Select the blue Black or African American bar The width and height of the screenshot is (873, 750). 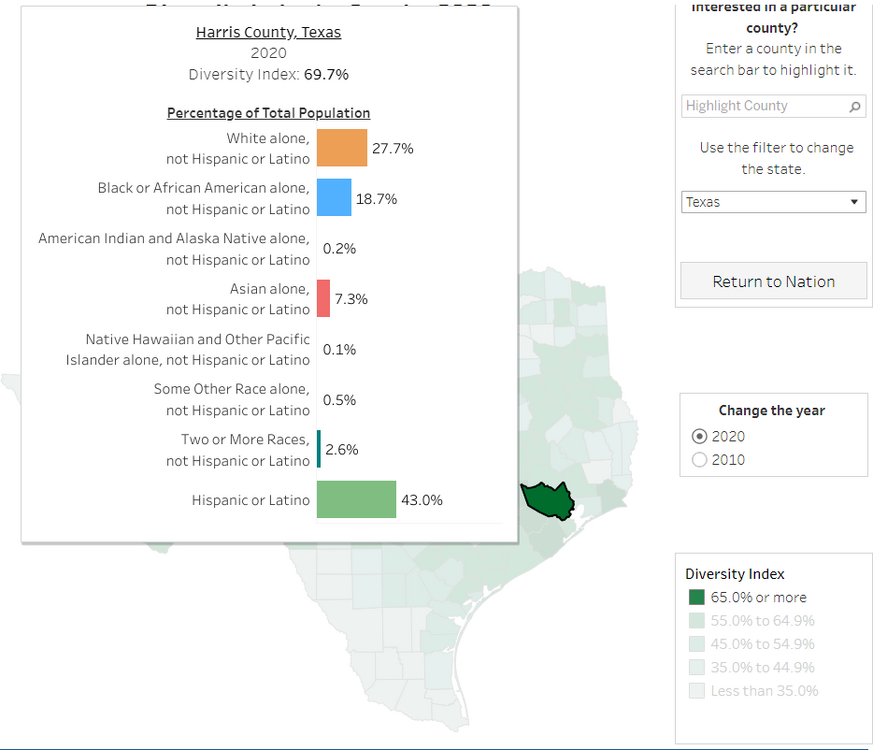pos(334,198)
